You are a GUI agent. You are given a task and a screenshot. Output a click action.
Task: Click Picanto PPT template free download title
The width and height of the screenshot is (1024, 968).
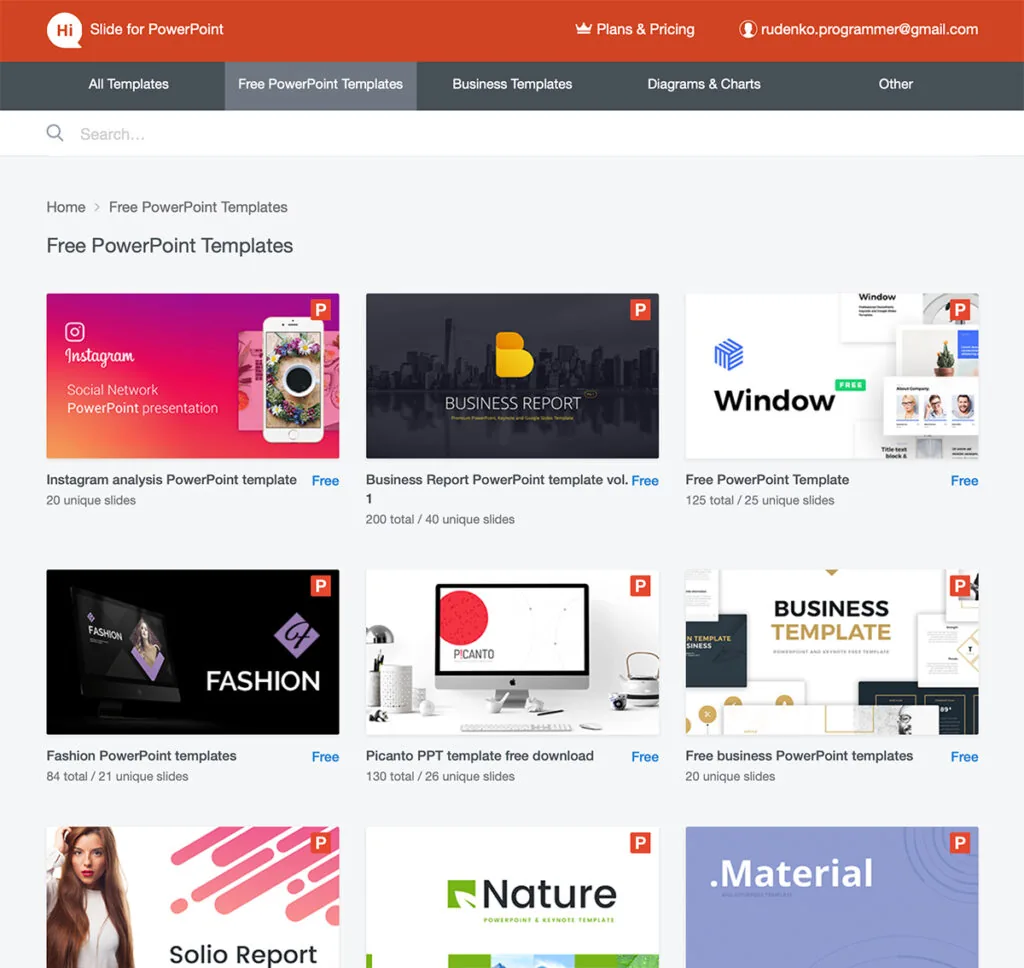coord(479,756)
